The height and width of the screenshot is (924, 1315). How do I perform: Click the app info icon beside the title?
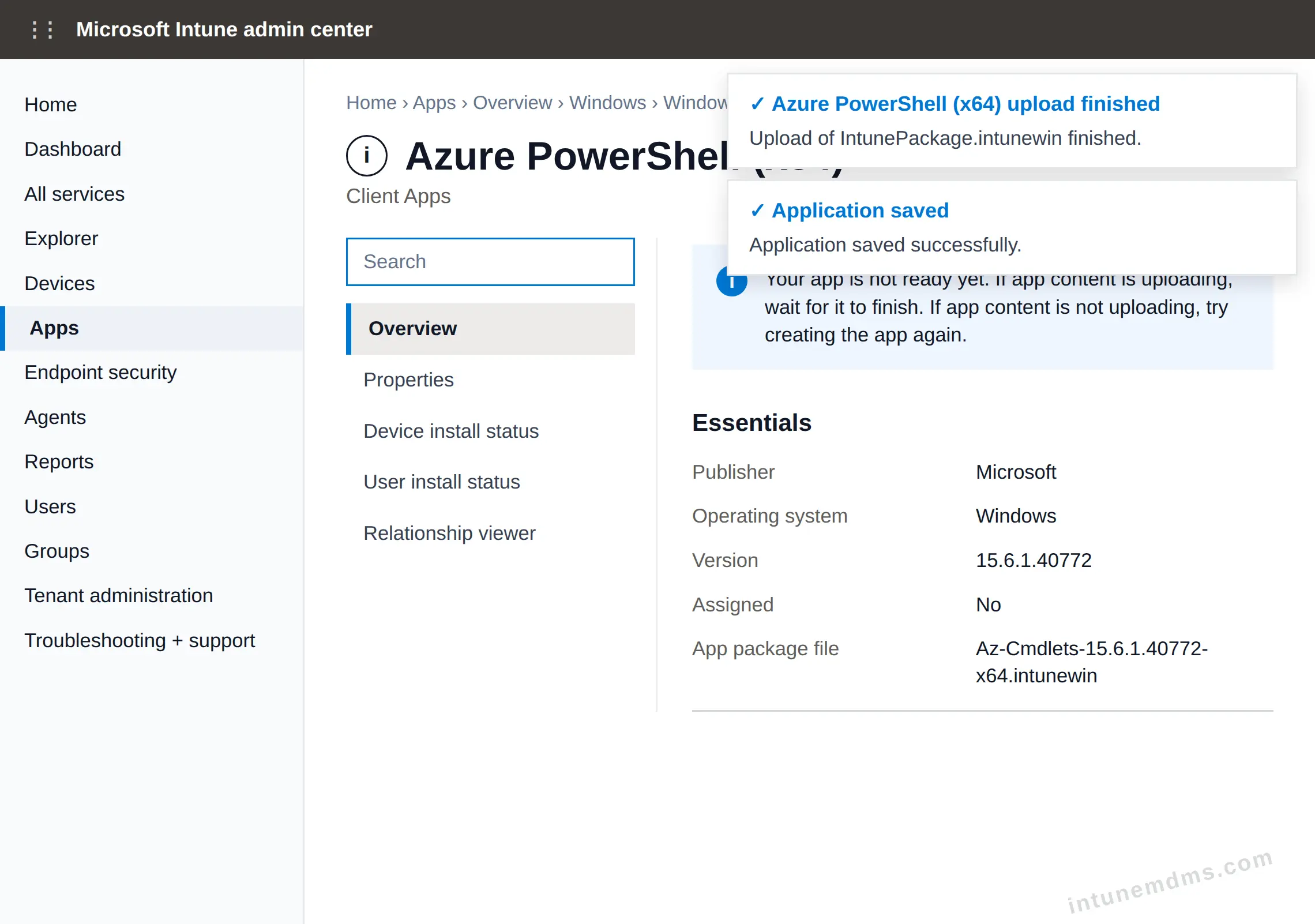tap(367, 156)
